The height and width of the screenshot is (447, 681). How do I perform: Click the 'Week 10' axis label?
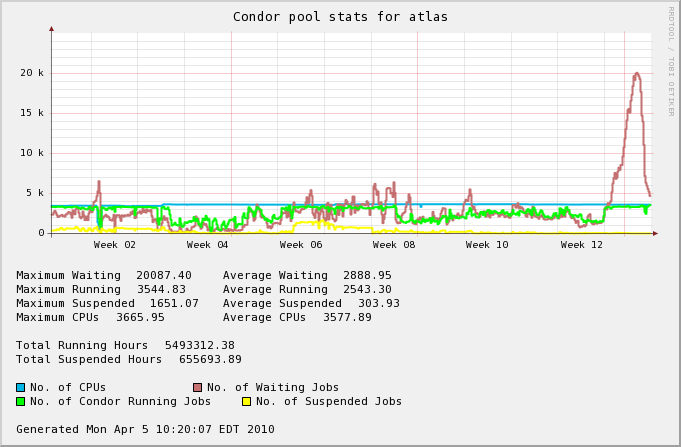pyautogui.click(x=487, y=245)
